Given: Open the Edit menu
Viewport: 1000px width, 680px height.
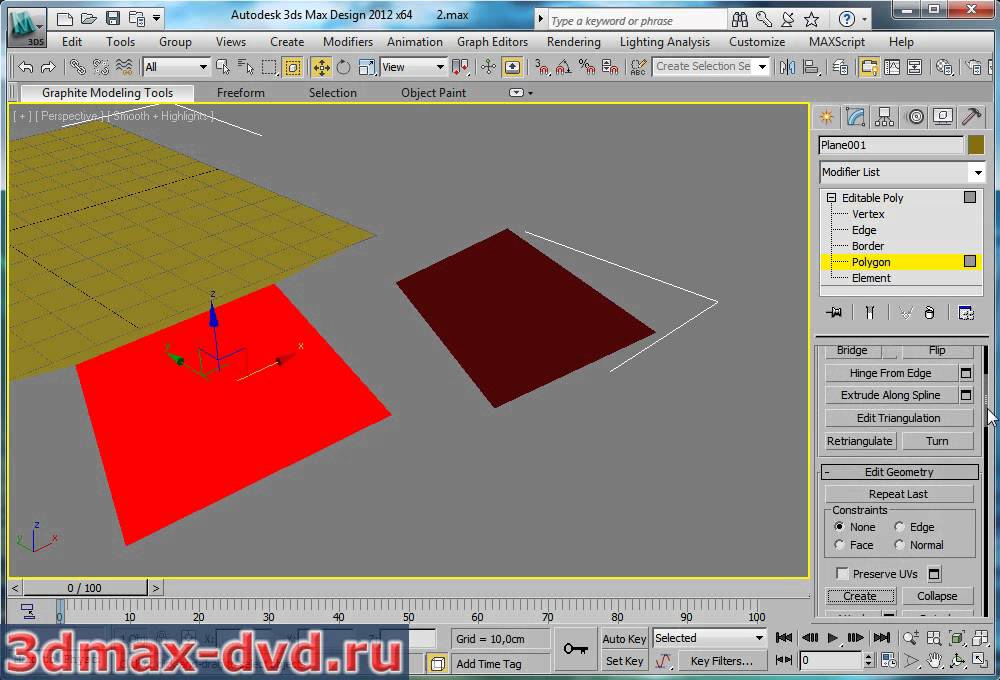Looking at the screenshot, I should [71, 41].
